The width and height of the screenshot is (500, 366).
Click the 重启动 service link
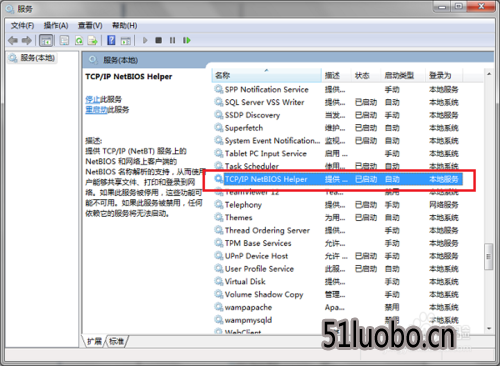click(96, 110)
